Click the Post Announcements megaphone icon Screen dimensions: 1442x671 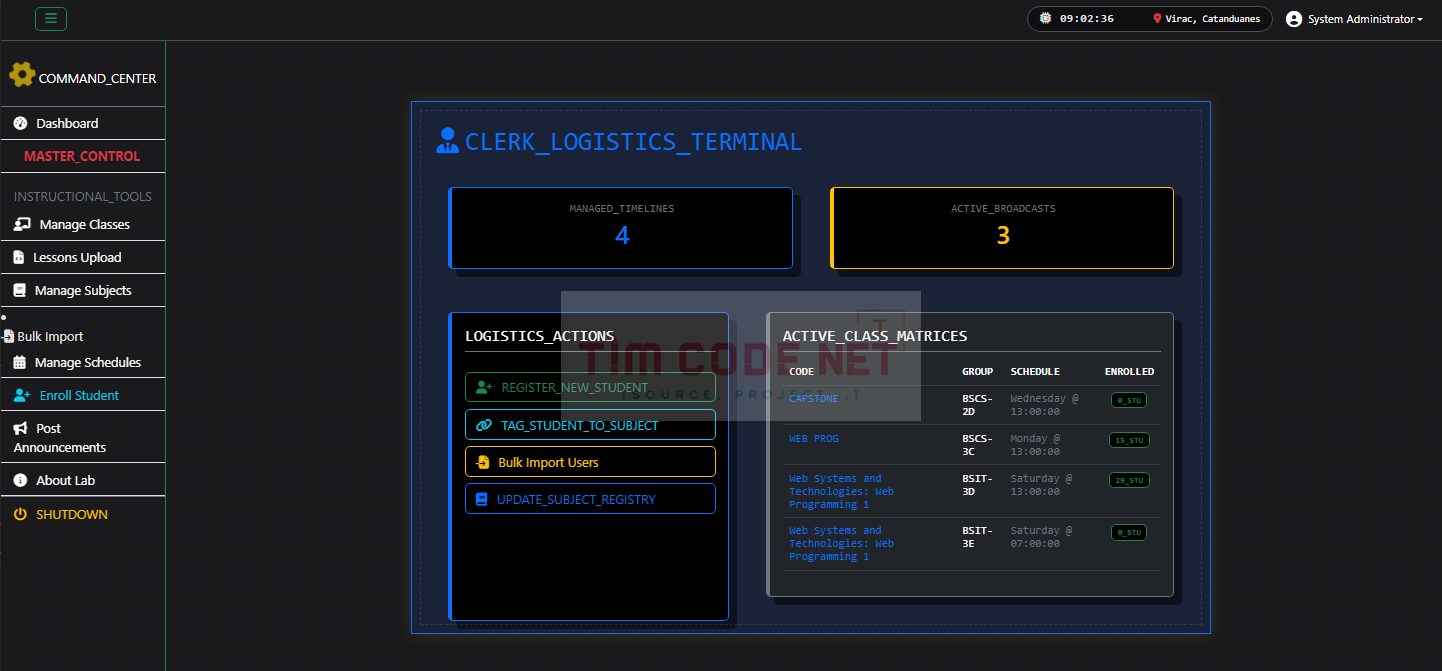pyautogui.click(x=20, y=428)
